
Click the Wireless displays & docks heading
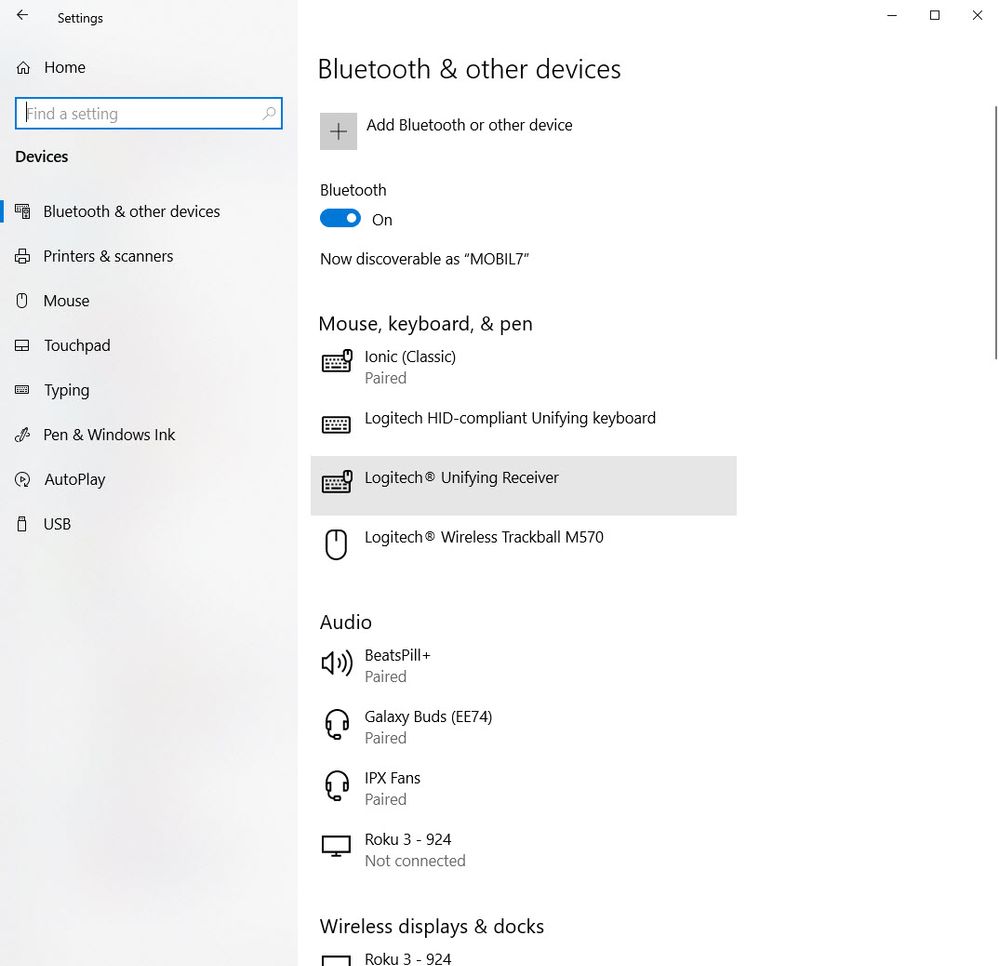(x=432, y=926)
